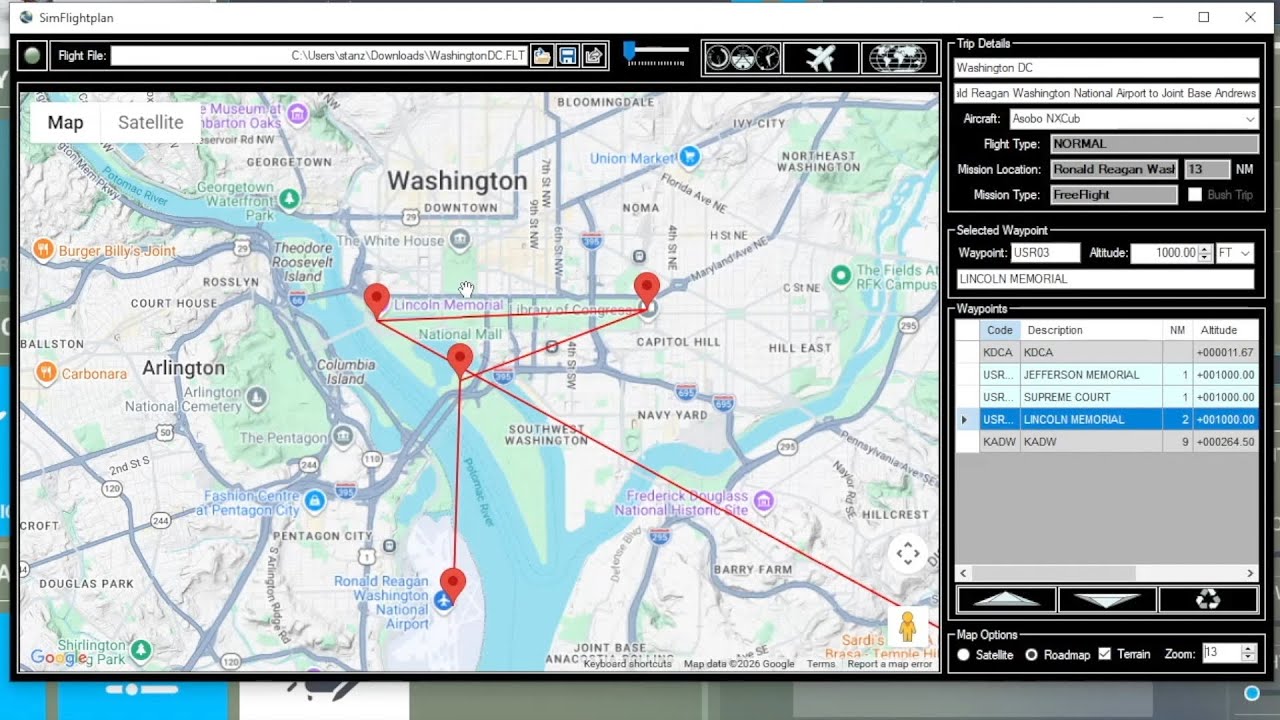The height and width of the screenshot is (720, 1280).
Task: Click the waypoints list right scroll arrow
Action: pyautogui.click(x=1250, y=574)
